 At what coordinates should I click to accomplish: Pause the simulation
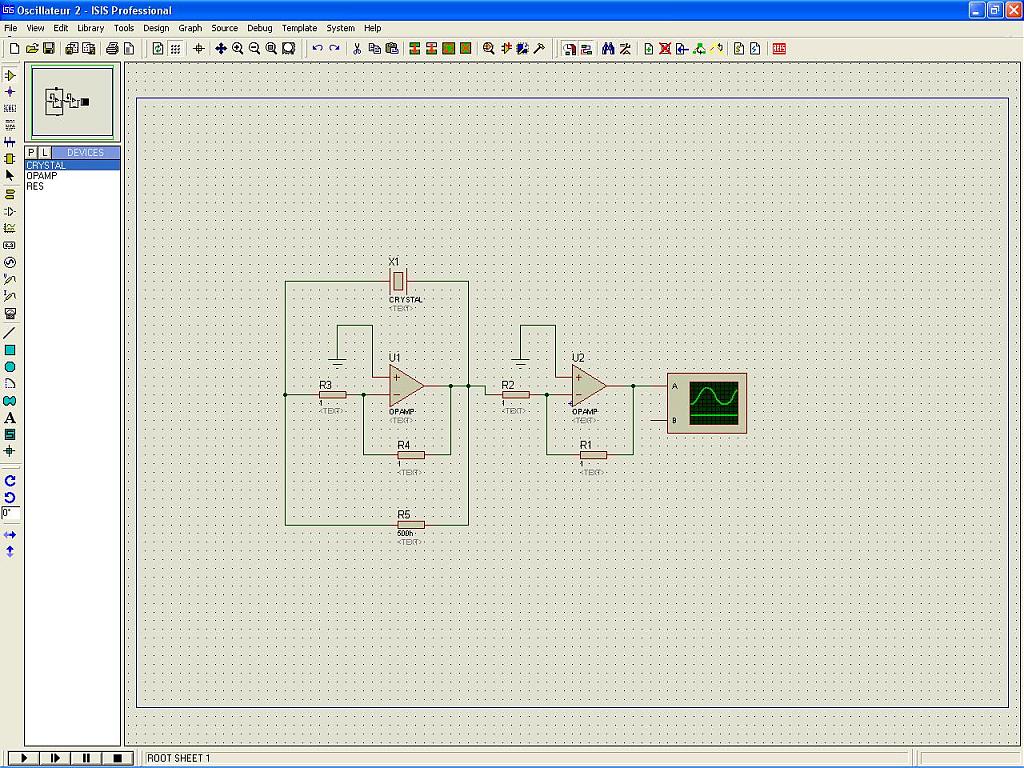86,758
